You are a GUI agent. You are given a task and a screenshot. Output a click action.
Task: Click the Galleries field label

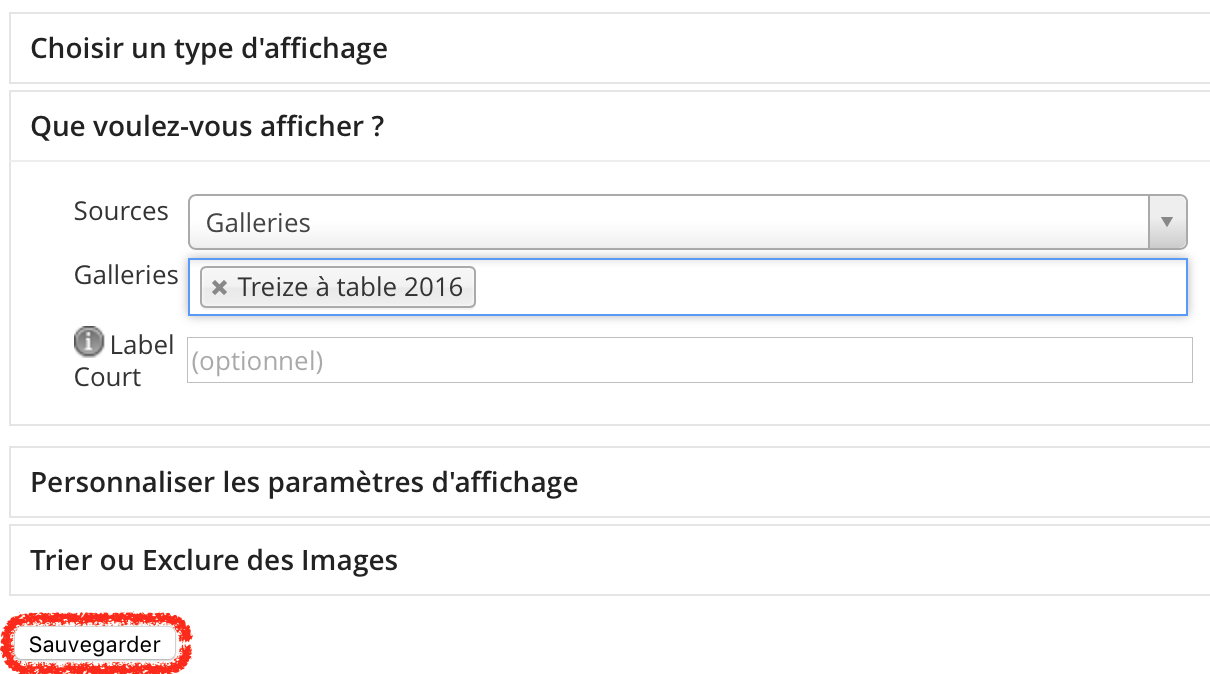(126, 275)
